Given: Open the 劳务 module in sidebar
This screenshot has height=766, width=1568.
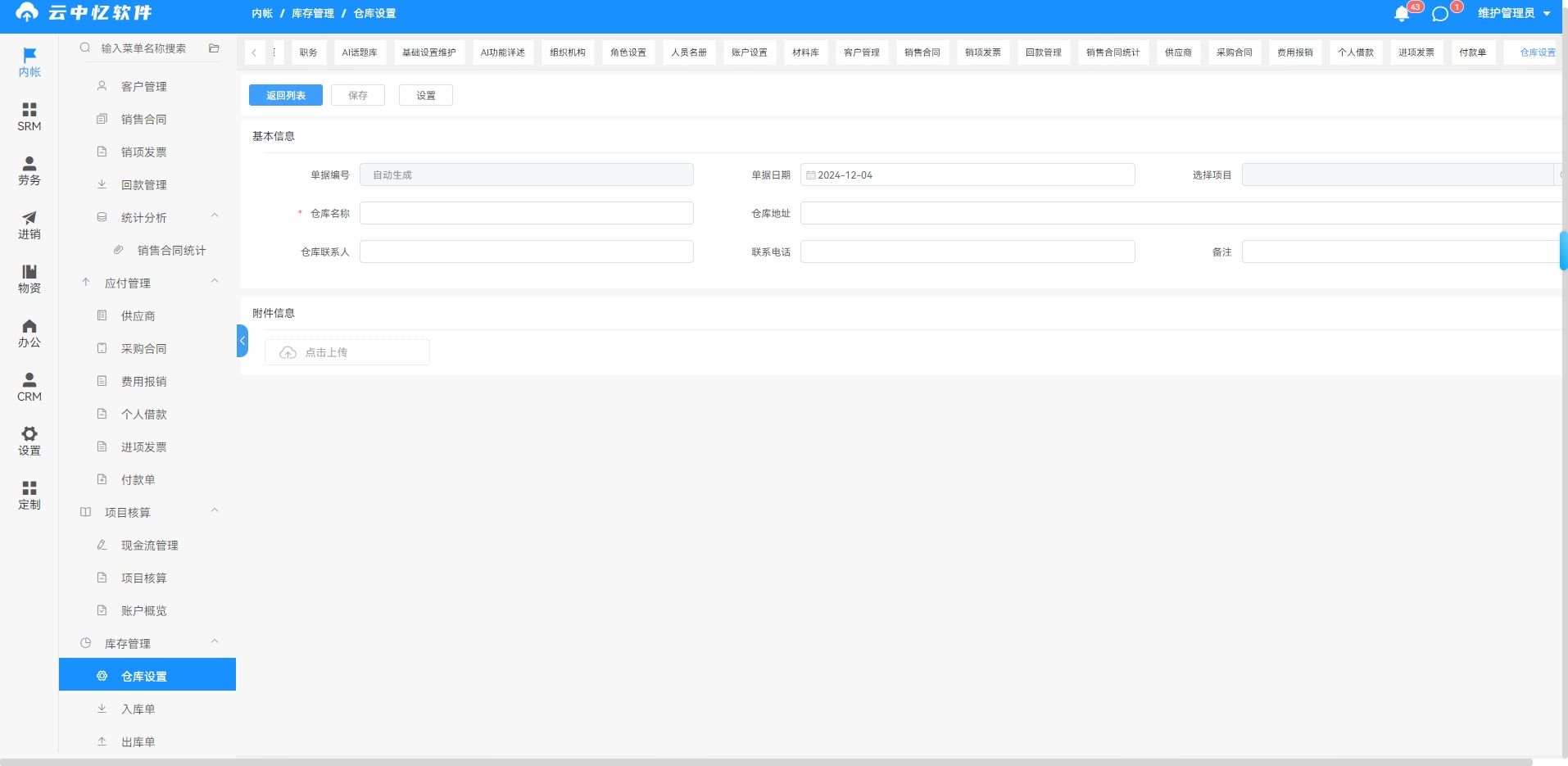Looking at the screenshot, I should 29,171.
